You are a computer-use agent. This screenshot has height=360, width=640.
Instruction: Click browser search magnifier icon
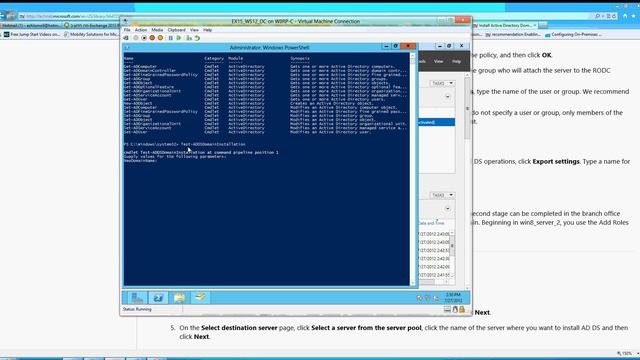[598, 16]
